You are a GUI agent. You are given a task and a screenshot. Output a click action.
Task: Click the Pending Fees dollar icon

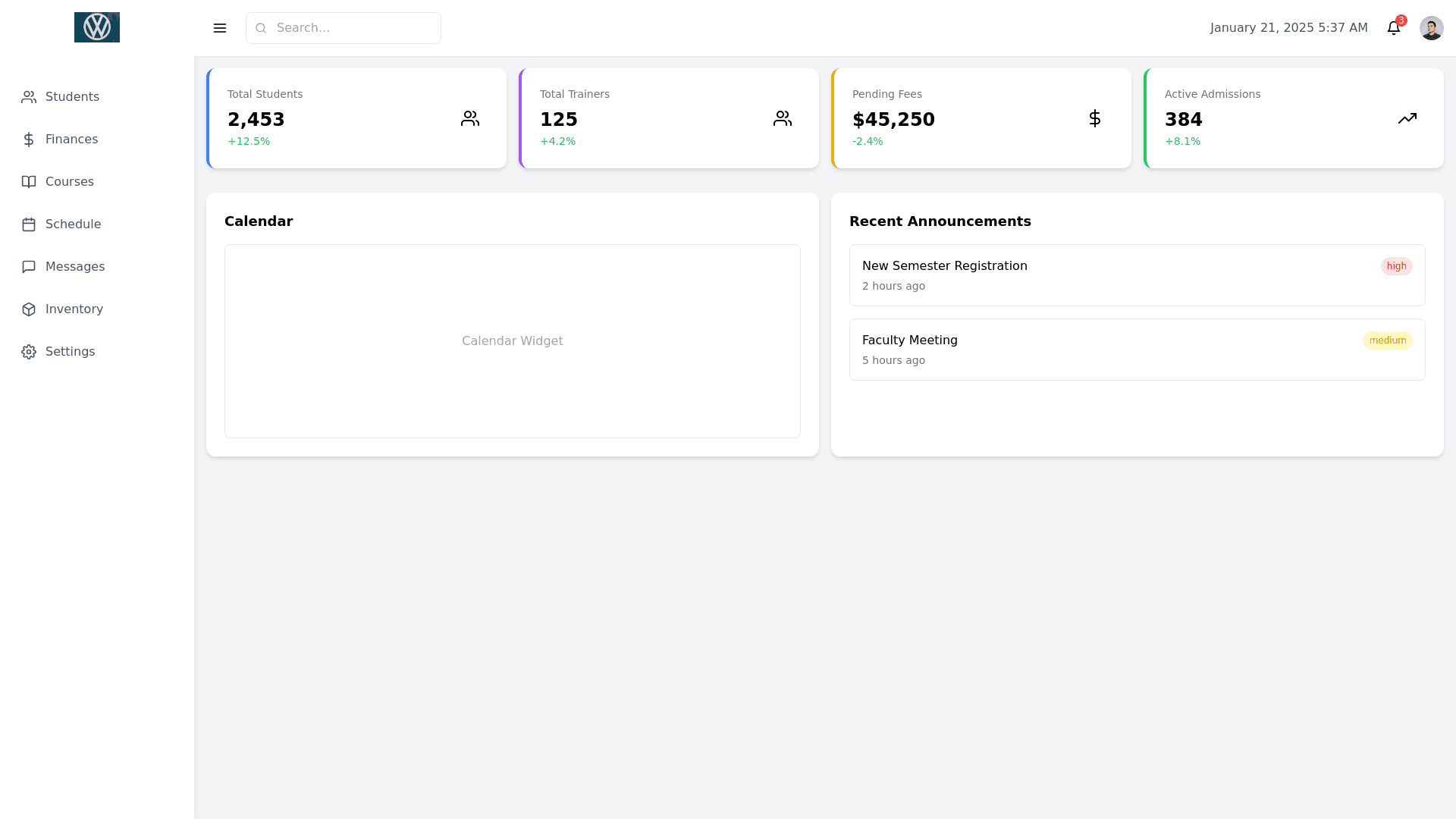click(1094, 118)
